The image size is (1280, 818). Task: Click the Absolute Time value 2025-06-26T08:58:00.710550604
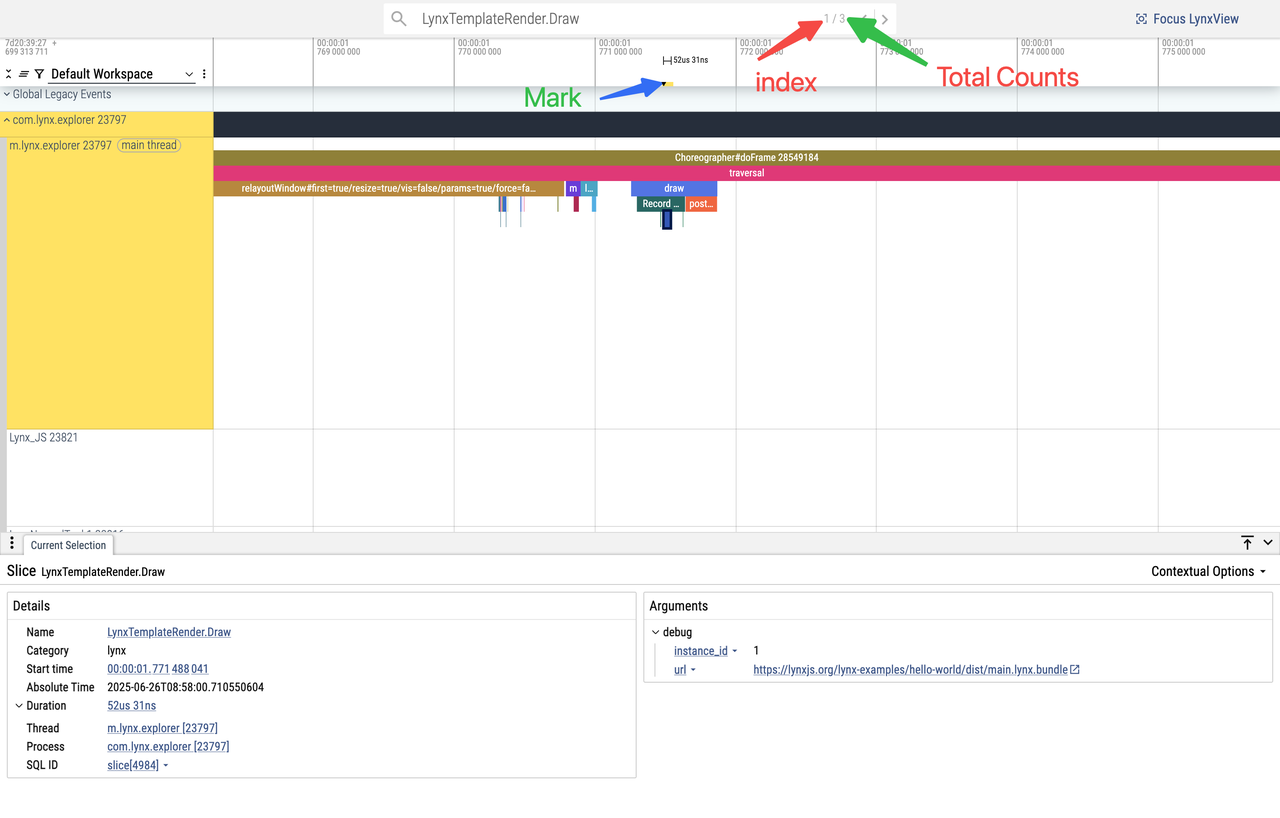(x=185, y=688)
